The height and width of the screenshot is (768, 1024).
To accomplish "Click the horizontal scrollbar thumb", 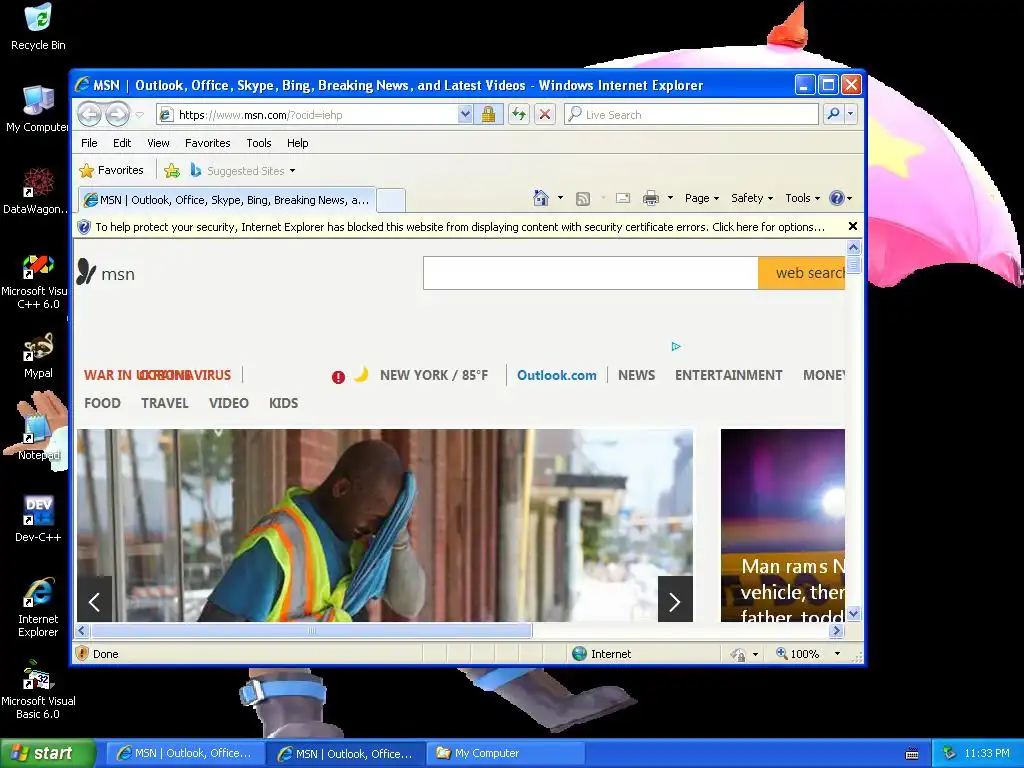I will [312, 630].
